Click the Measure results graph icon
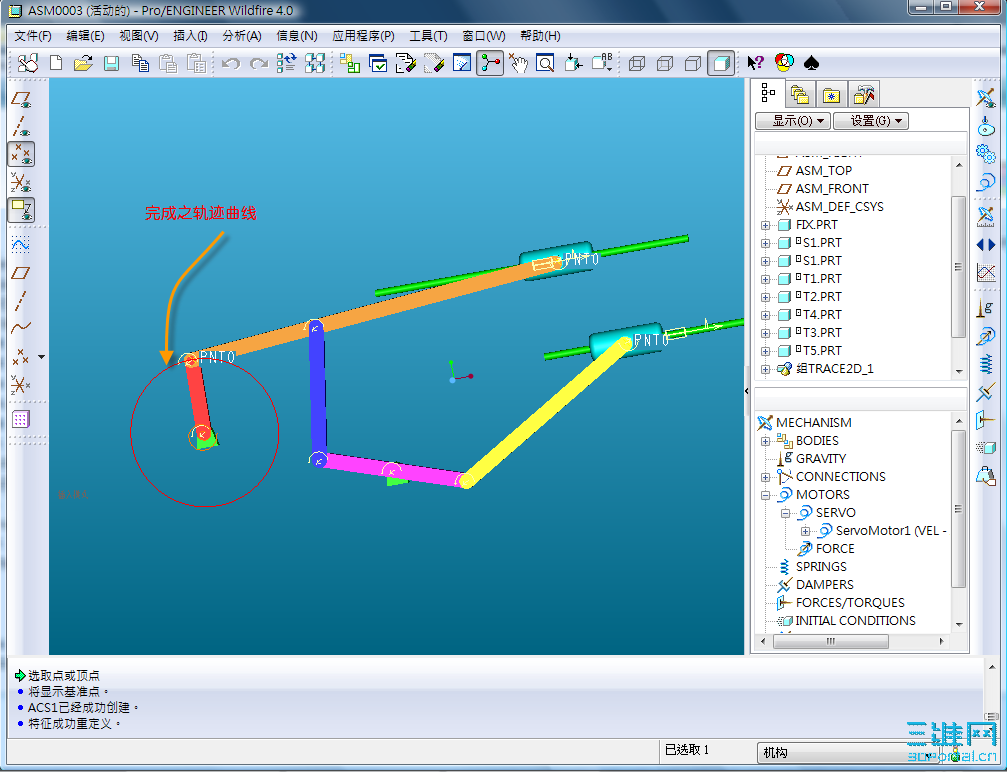The width and height of the screenshot is (1007, 772). [985, 272]
